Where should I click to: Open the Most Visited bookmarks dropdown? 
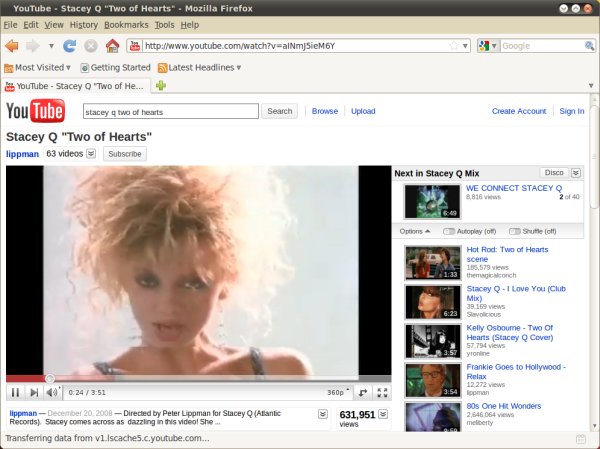click(68, 68)
